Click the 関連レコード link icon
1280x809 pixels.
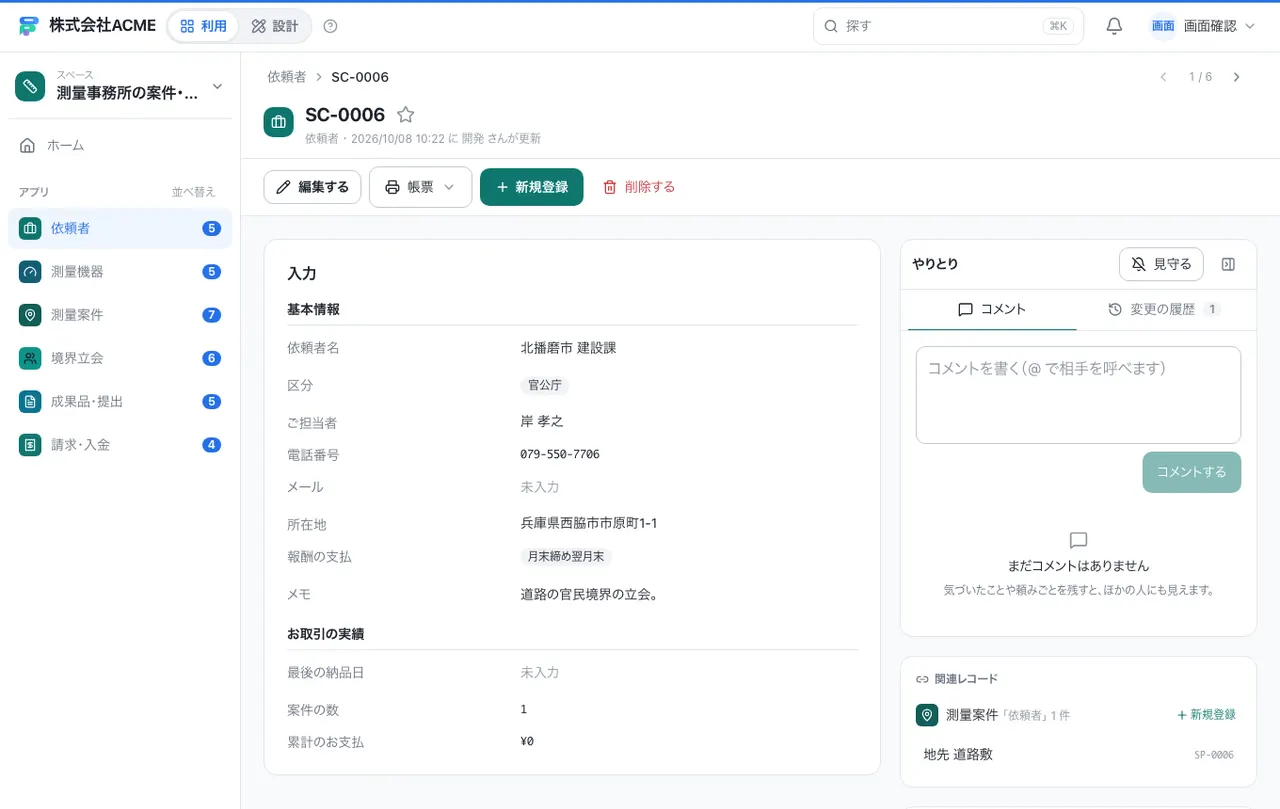coord(922,679)
